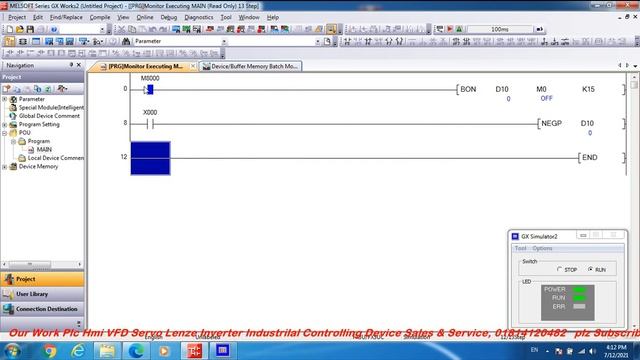Click X000 contact on rung 8
This screenshot has width=640, height=360.
[x=150, y=124]
